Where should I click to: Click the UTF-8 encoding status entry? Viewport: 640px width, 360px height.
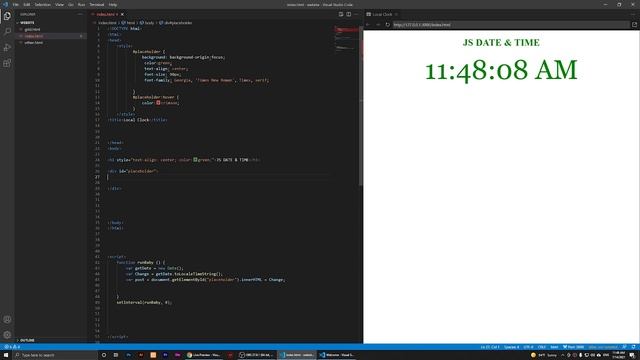528,347
